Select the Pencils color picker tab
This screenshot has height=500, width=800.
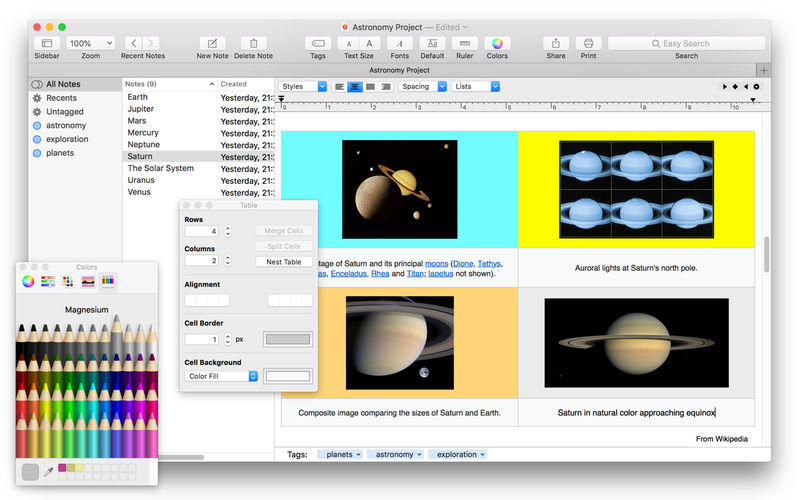point(108,281)
